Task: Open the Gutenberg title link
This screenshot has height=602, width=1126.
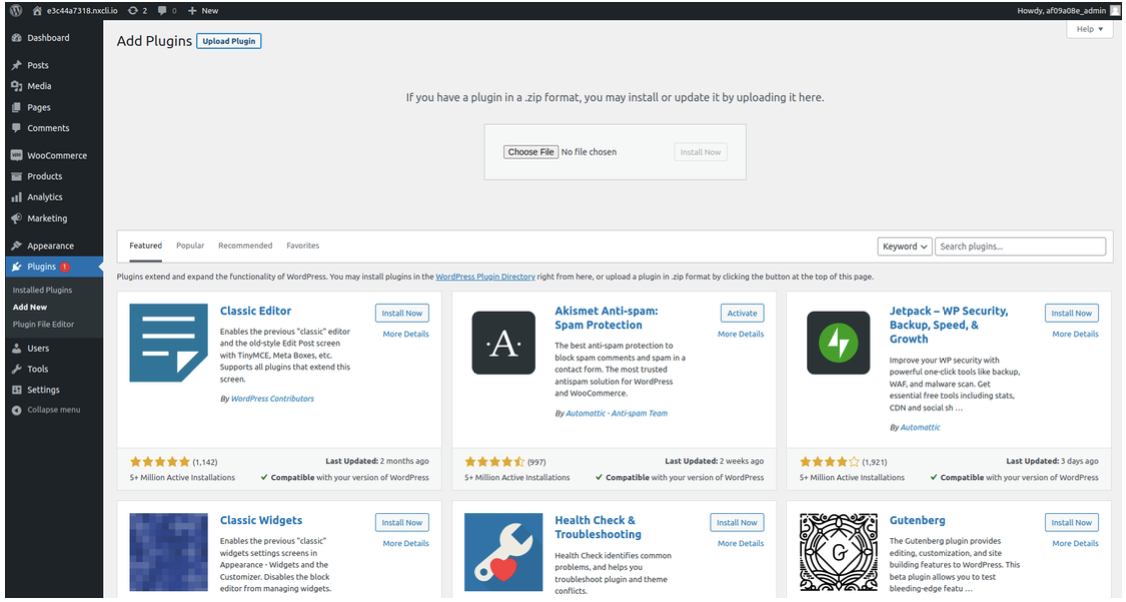Action: tap(917, 520)
